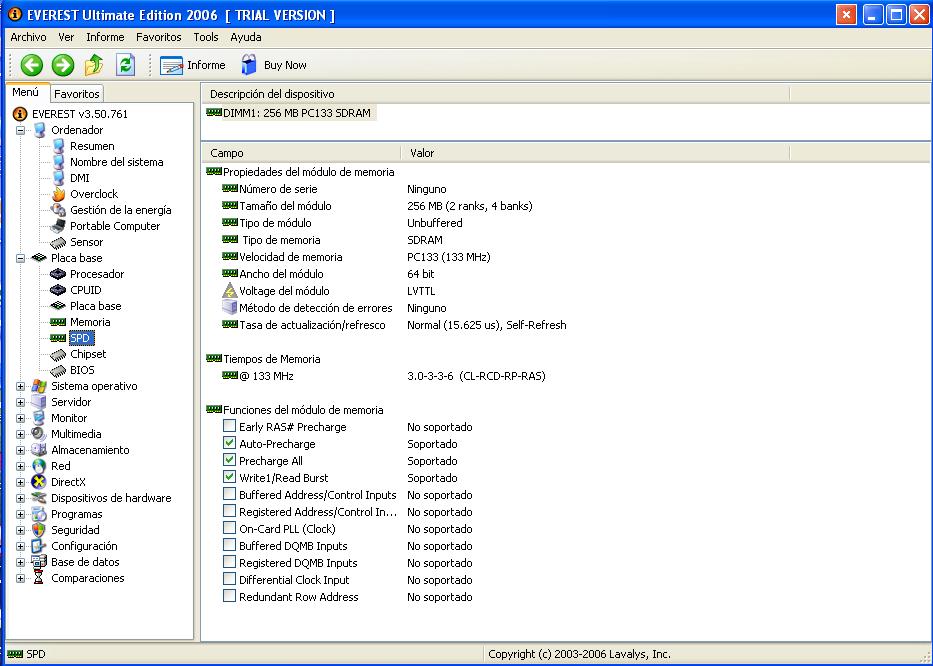Click the Buy Now toolbar button
933x666 pixels.
[x=273, y=65]
